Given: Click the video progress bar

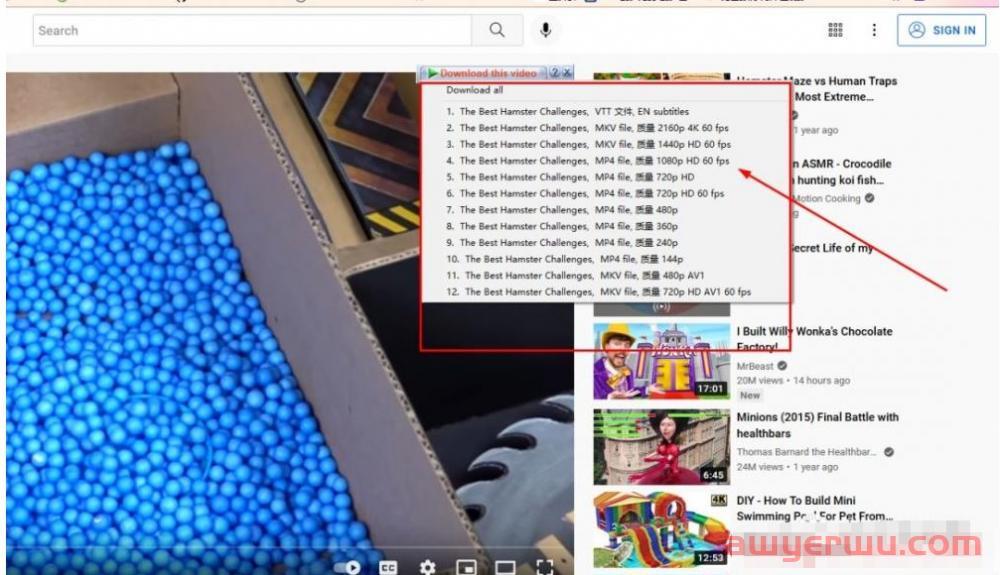Looking at the screenshot, I should point(290,548).
